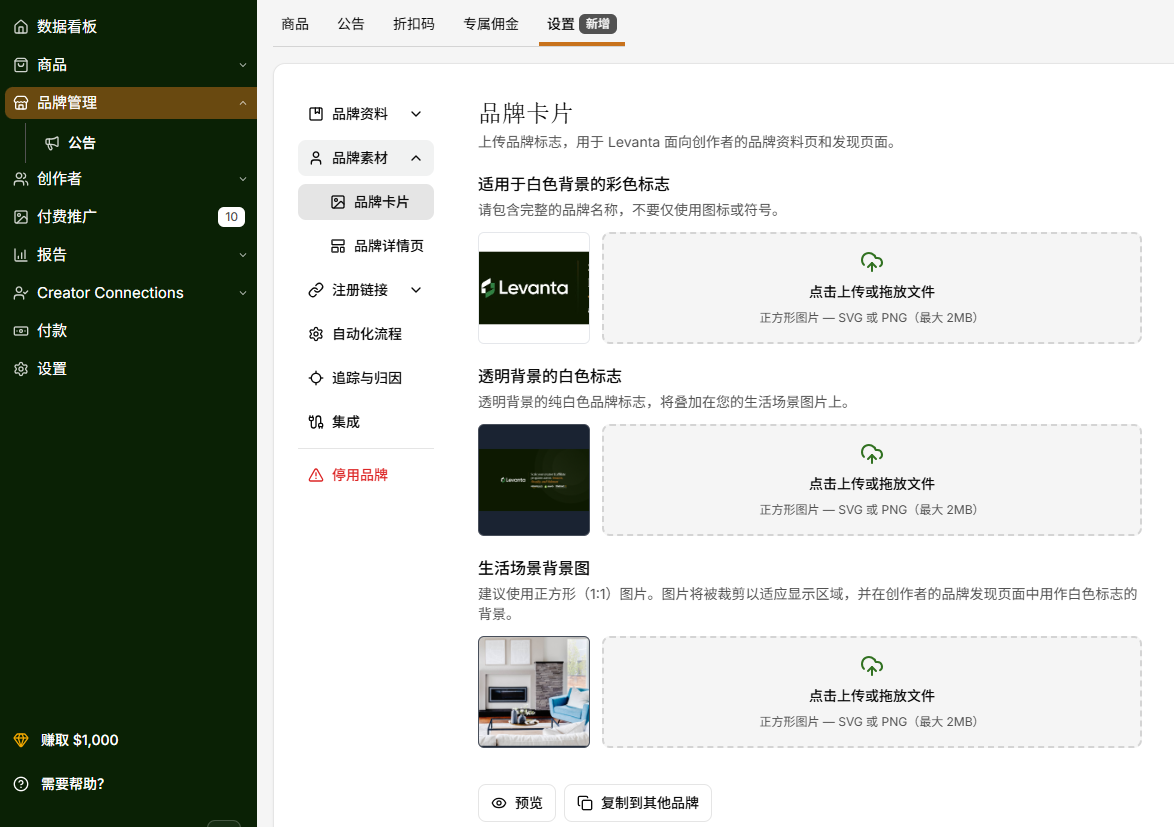This screenshot has width=1174, height=827.
Task: Click the 集成 connector icon
Action: click(x=316, y=422)
